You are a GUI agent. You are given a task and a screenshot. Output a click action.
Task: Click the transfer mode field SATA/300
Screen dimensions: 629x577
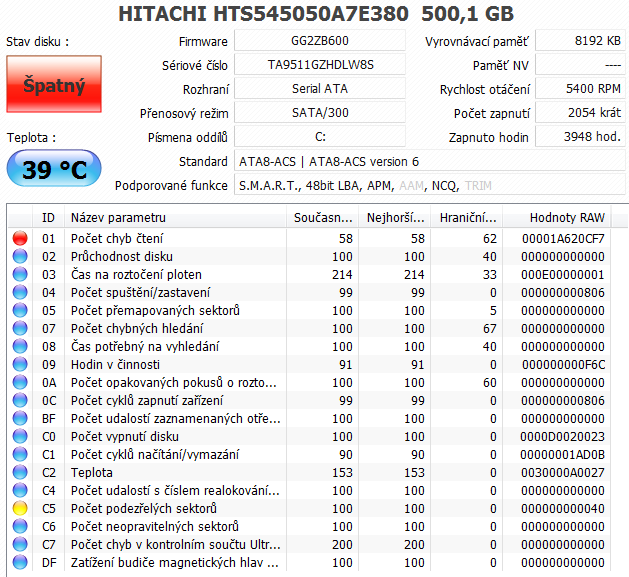click(320, 113)
